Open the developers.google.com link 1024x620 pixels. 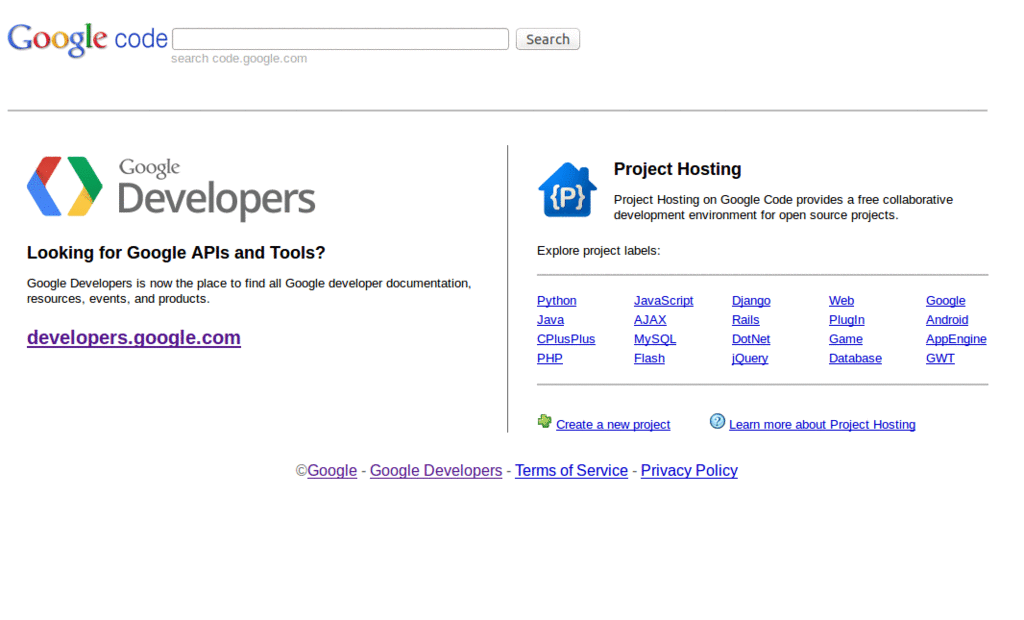tap(134, 338)
